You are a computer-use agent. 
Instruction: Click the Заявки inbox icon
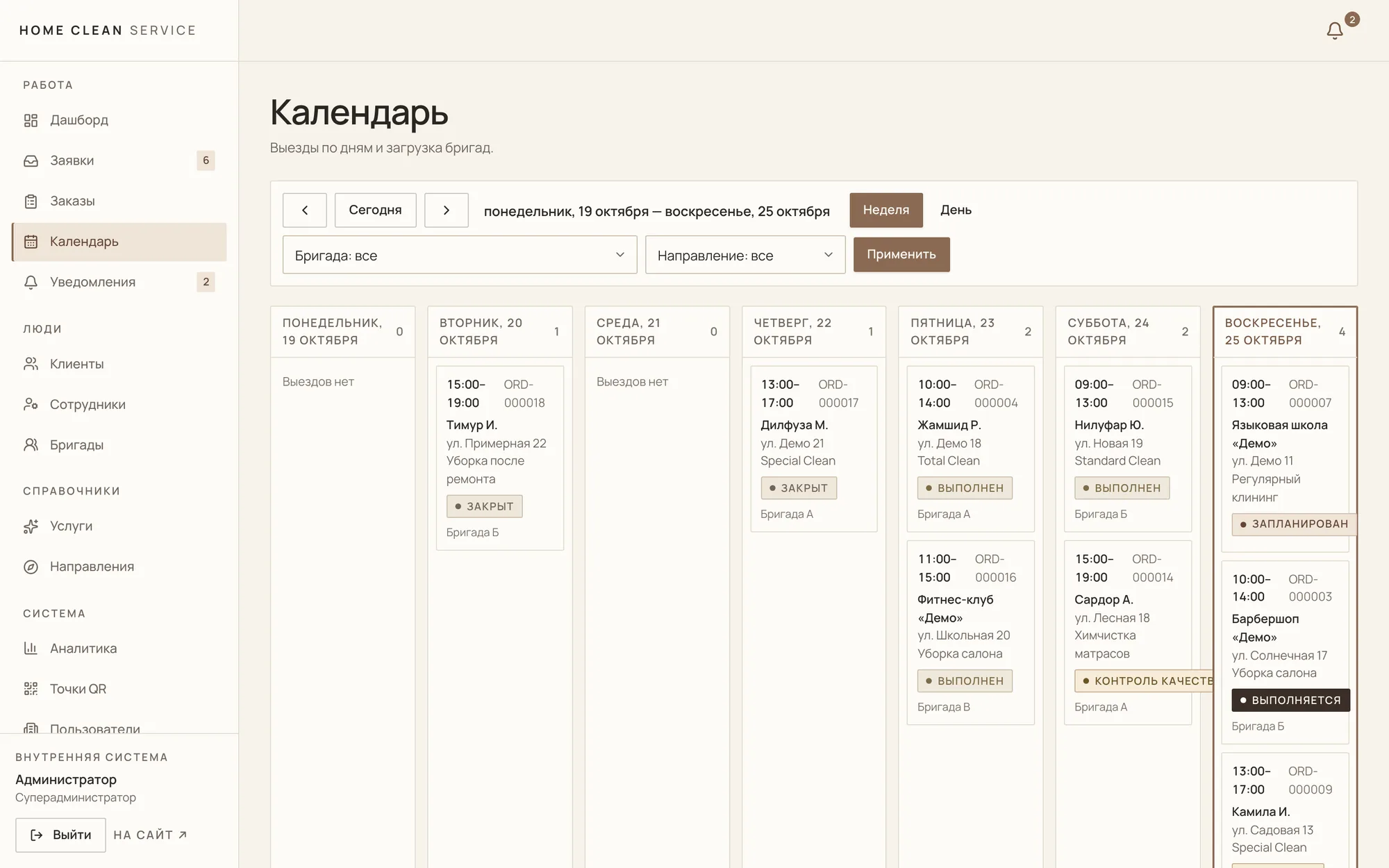(31, 161)
